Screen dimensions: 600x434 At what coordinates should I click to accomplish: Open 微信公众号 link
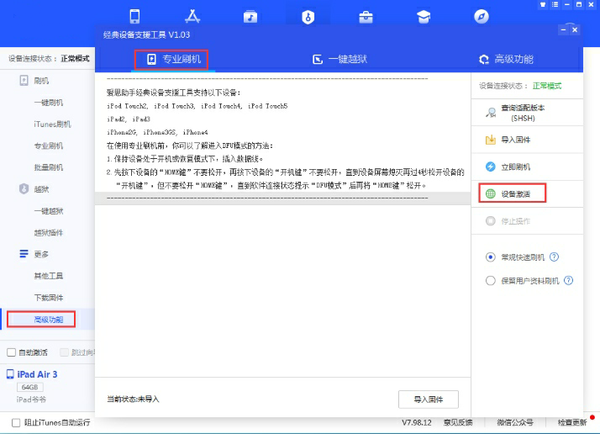pos(515,423)
